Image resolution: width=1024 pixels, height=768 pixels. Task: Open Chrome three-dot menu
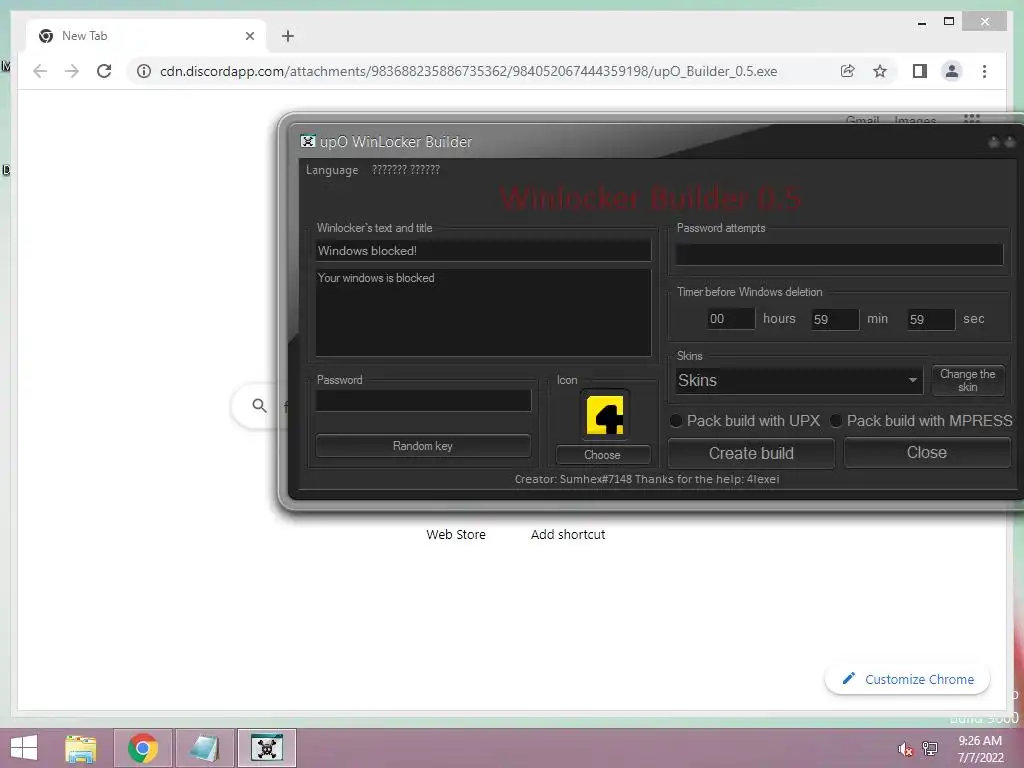click(984, 71)
